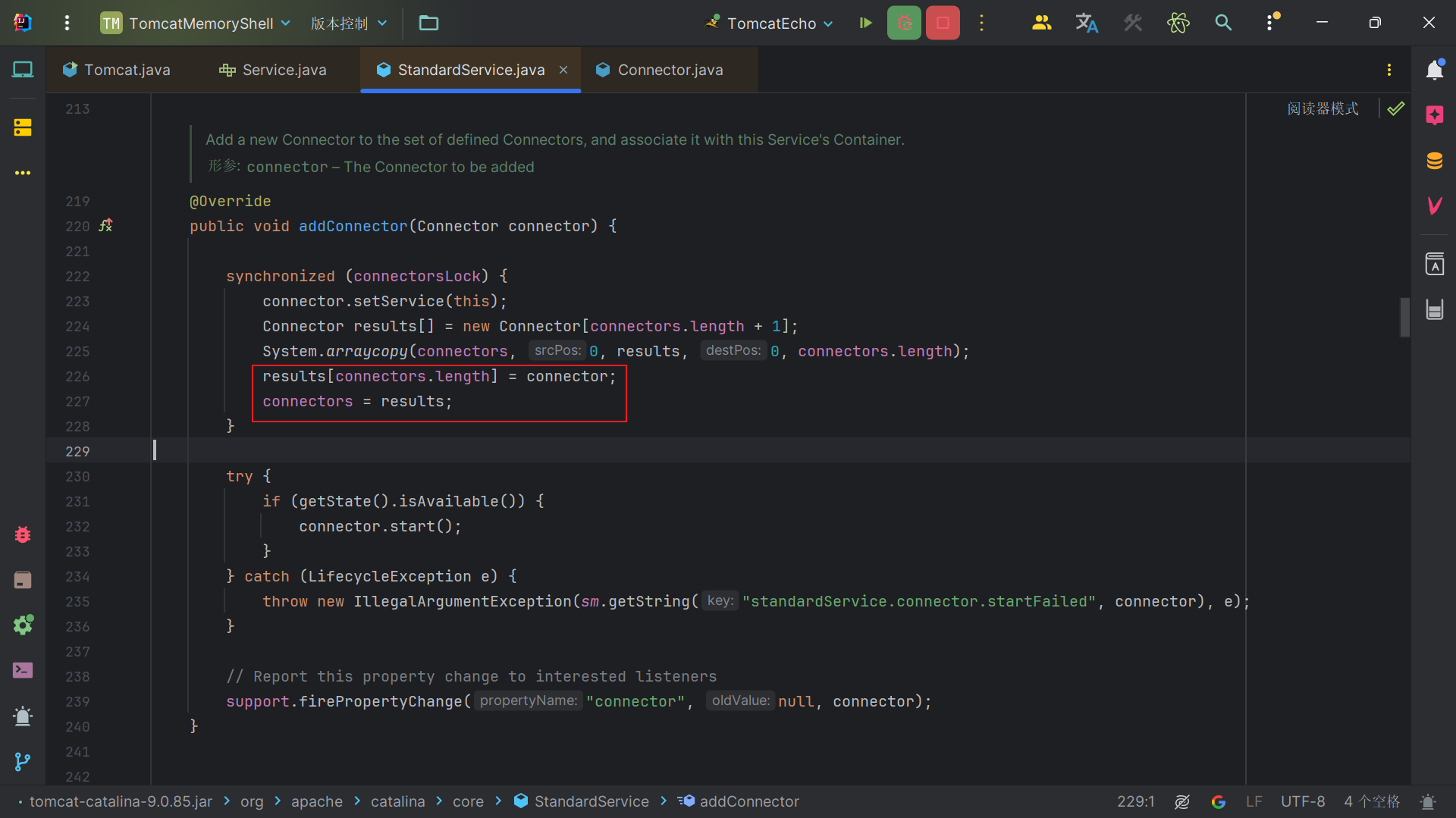Click the Google icon in status bar
The height and width of the screenshot is (818, 1456).
click(1219, 801)
